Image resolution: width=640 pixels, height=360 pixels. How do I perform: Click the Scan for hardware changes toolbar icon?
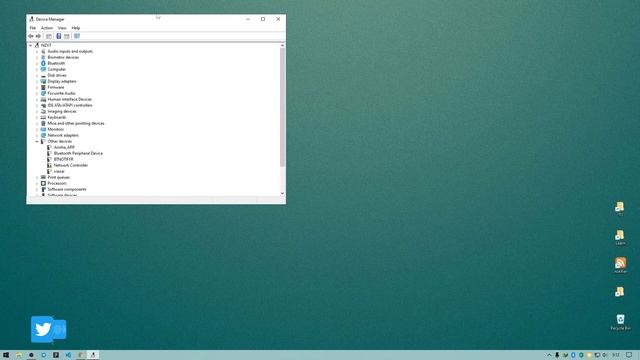[77, 36]
